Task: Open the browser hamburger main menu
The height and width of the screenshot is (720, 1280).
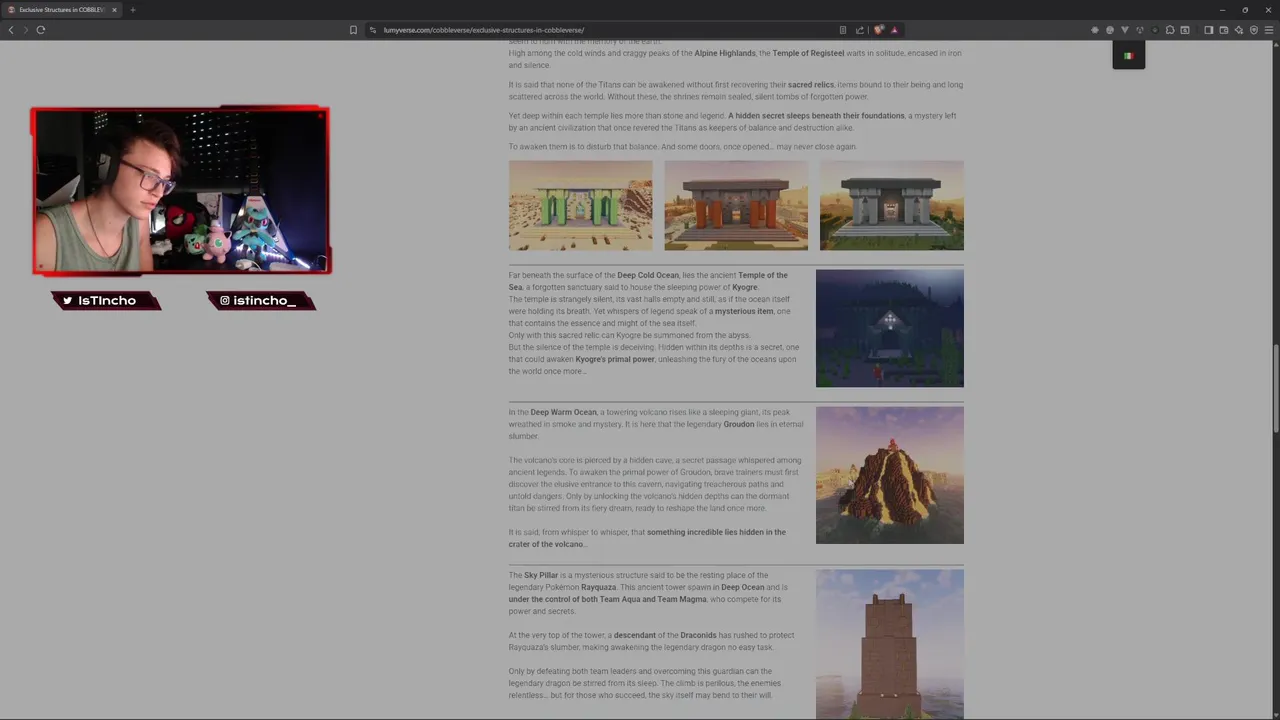Action: (1269, 30)
